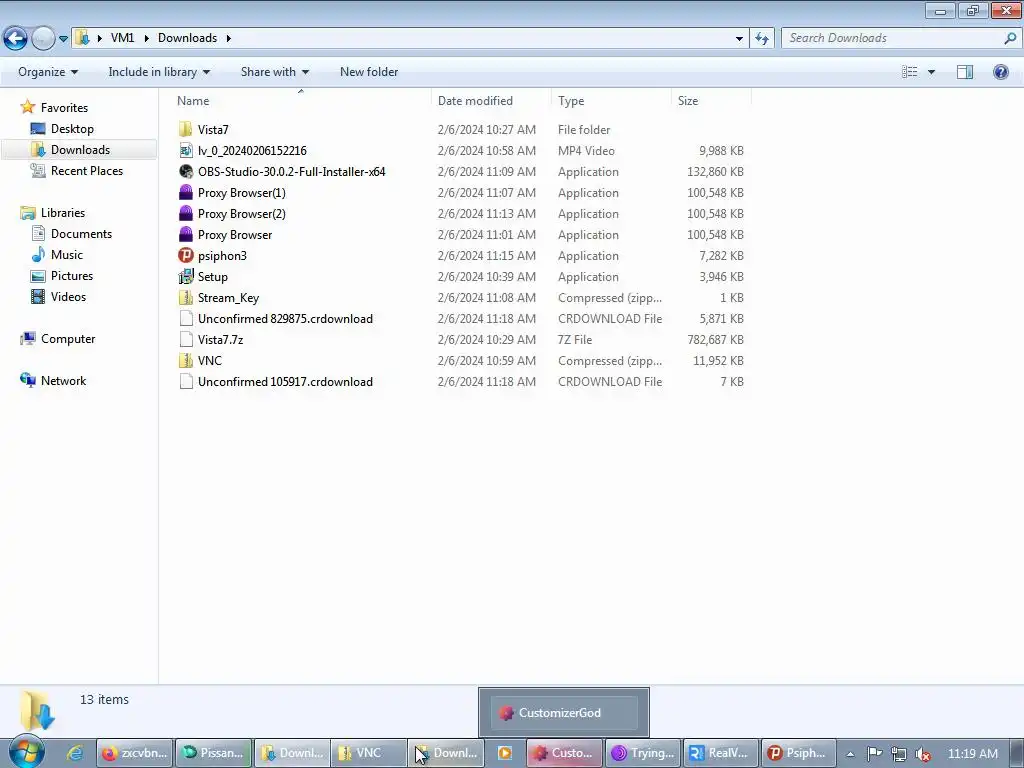The height and width of the screenshot is (768, 1024).
Task: Switch to the Trying Tor taskbar window
Action: (643, 753)
